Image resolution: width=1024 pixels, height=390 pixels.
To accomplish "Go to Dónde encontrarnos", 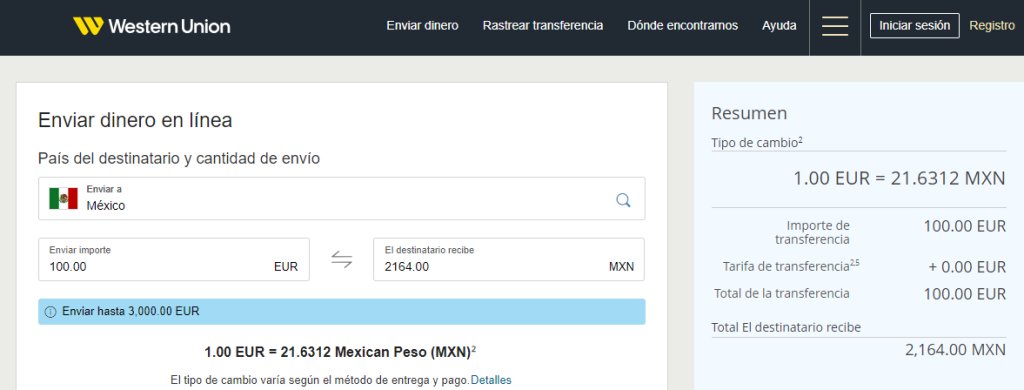I will pyautogui.click(x=682, y=25).
